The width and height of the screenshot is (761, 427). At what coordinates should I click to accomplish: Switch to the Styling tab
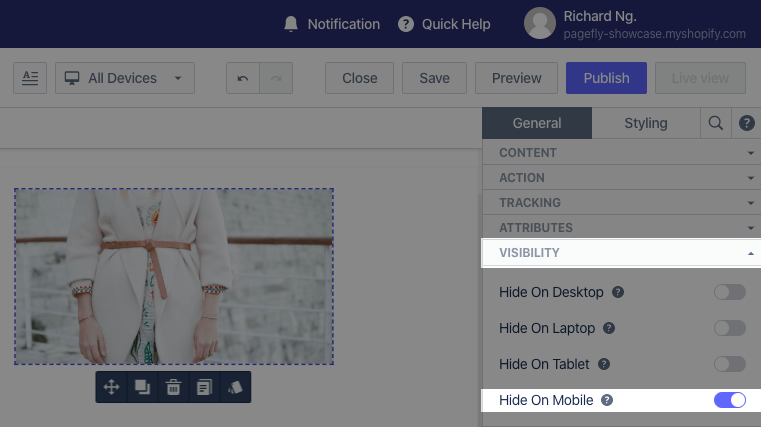646,123
